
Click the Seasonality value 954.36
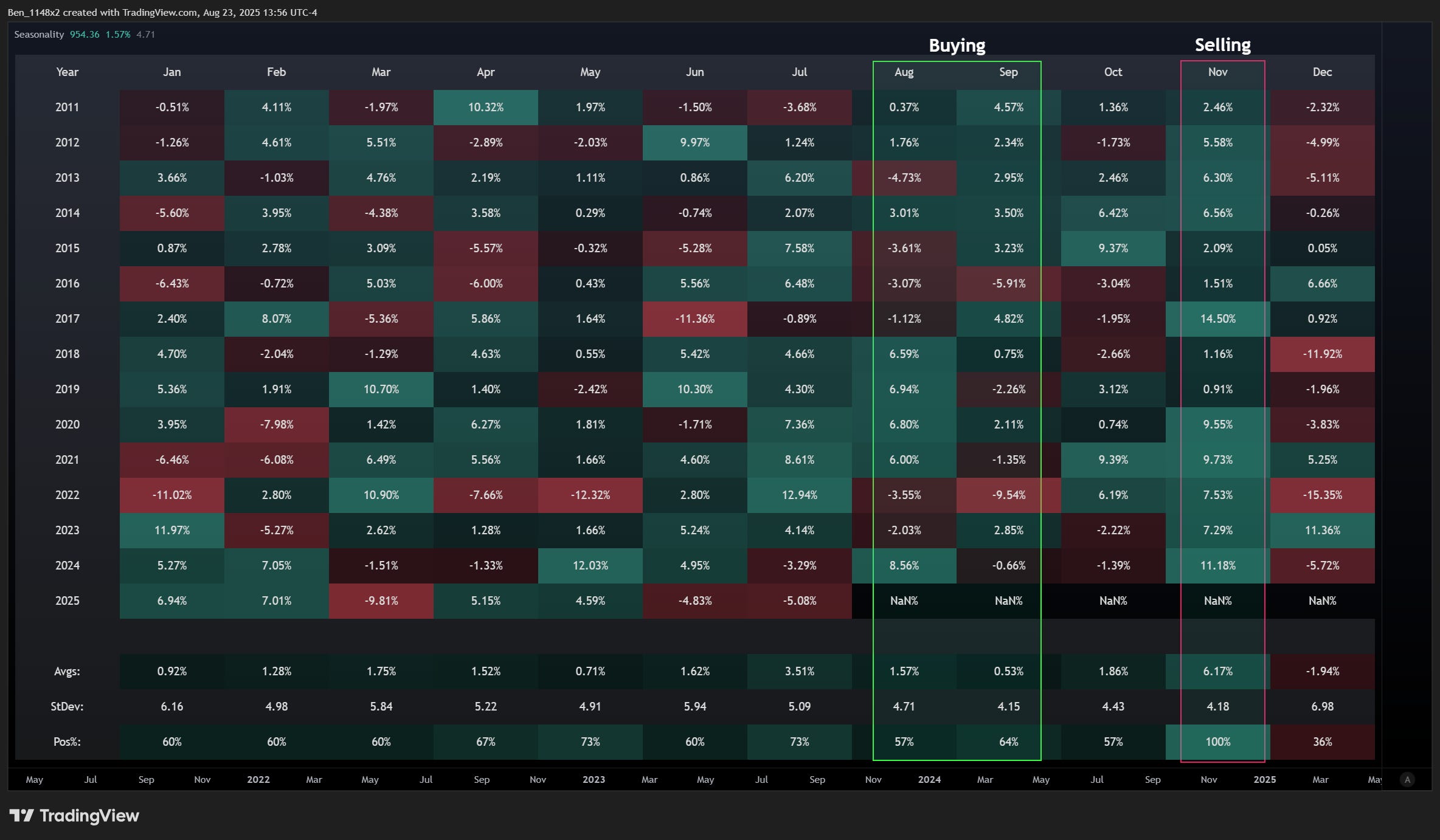85,35
